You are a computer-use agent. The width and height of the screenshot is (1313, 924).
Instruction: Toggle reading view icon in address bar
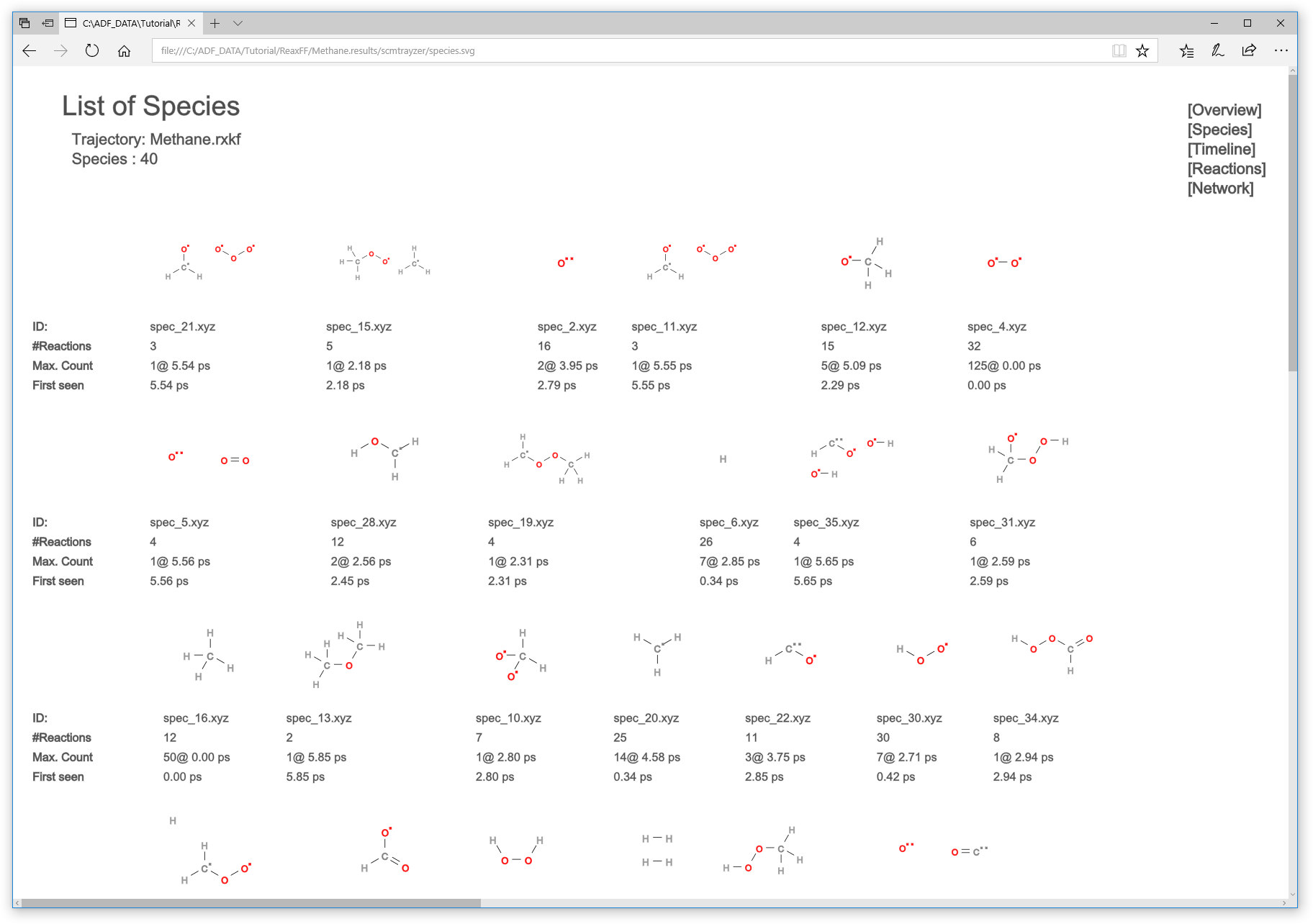[x=1119, y=50]
